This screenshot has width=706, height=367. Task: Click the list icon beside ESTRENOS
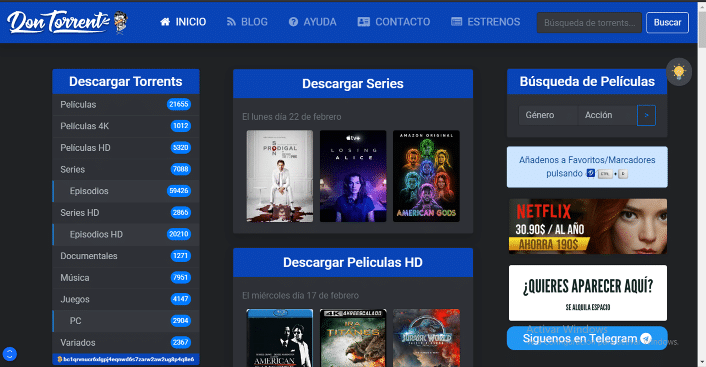click(x=457, y=22)
